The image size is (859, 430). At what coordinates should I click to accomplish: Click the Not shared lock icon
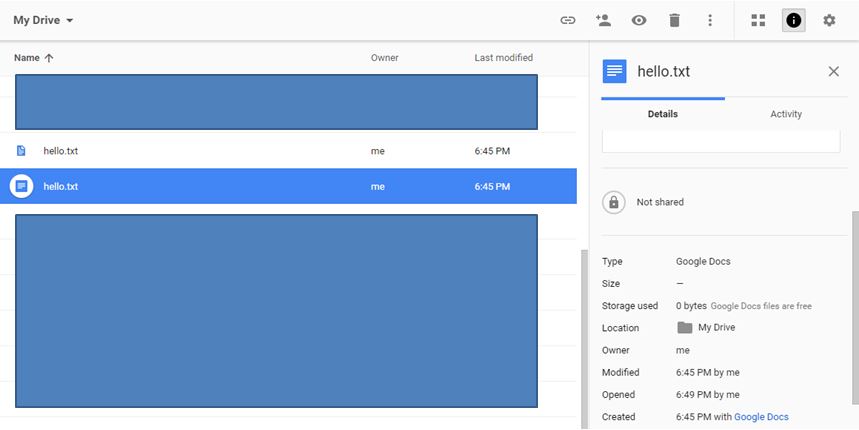[x=614, y=202]
